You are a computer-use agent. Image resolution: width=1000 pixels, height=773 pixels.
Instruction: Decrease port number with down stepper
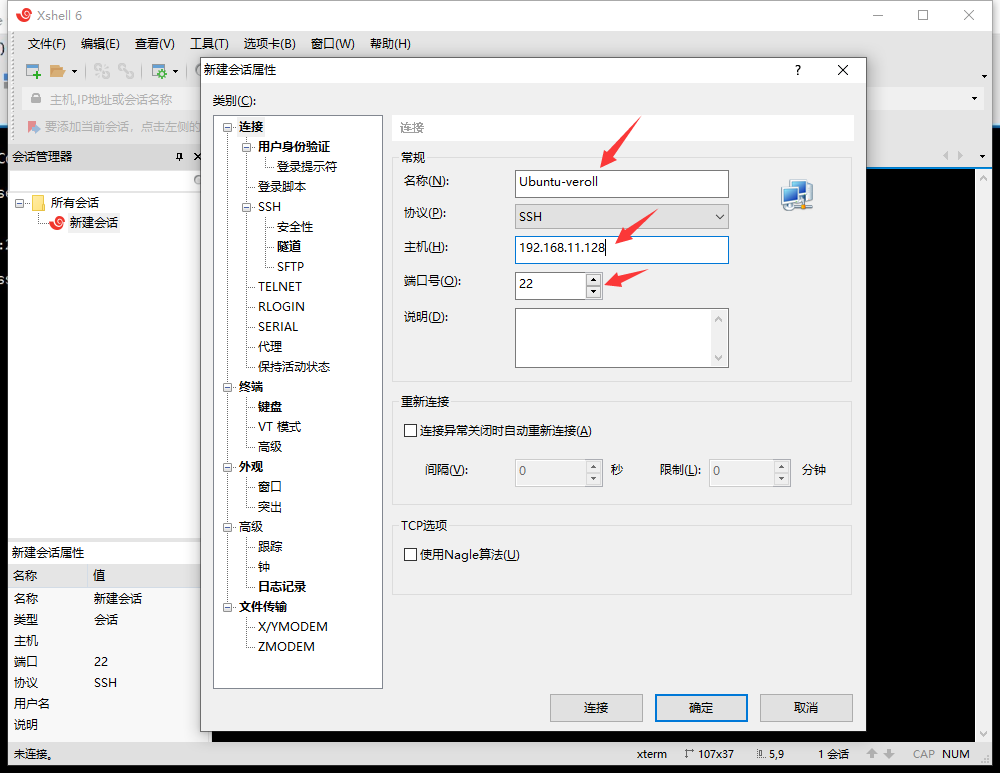pyautogui.click(x=593, y=291)
